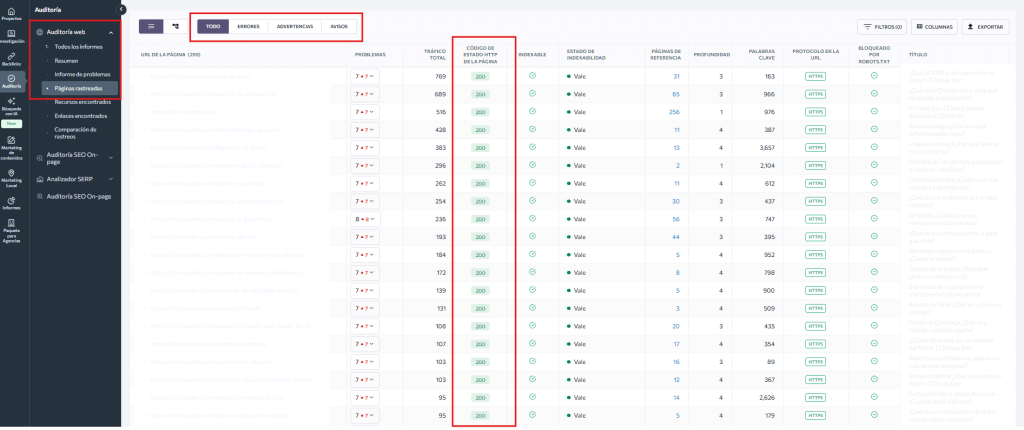Open the Problemas dropdown in first row
The height and width of the screenshot is (430, 1024).
tap(364, 76)
